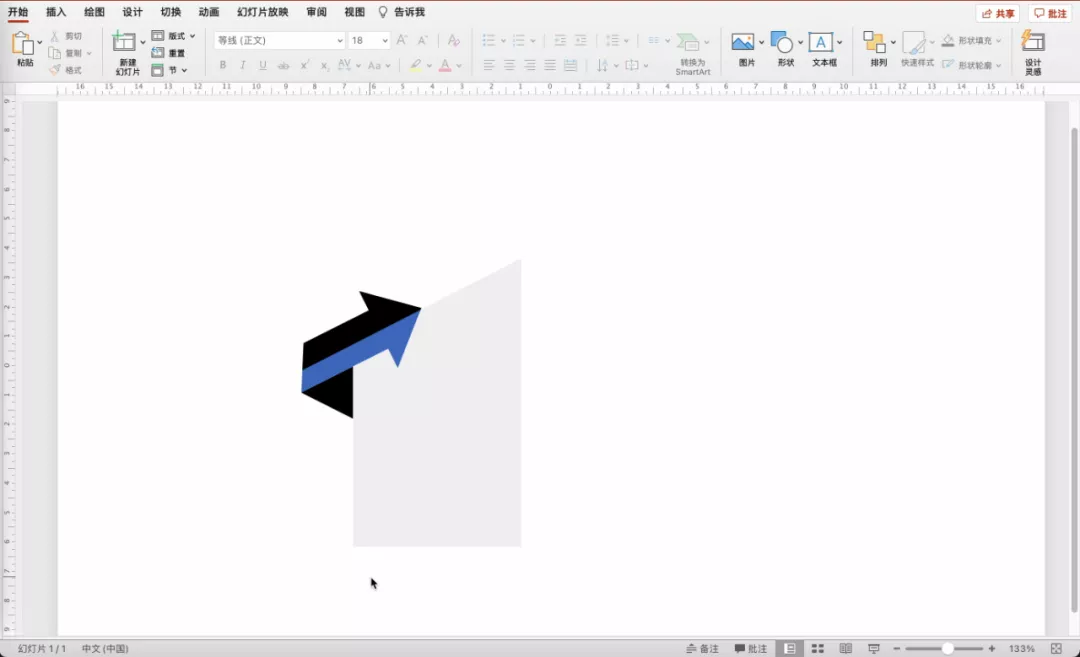Open the 幻灯片放映 tab
Screen dimensions: 1080x657
pyautogui.click(x=262, y=12)
